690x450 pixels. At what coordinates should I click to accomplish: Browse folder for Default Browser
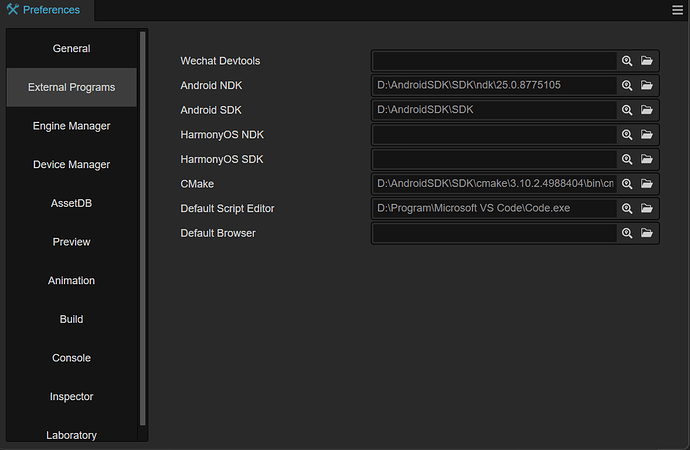click(x=646, y=233)
